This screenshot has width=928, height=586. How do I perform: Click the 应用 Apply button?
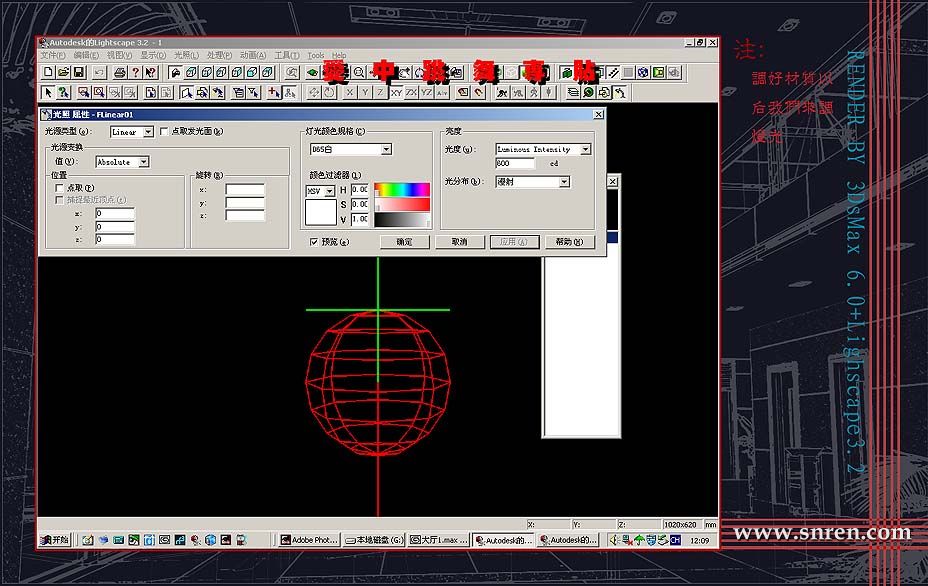click(x=514, y=242)
